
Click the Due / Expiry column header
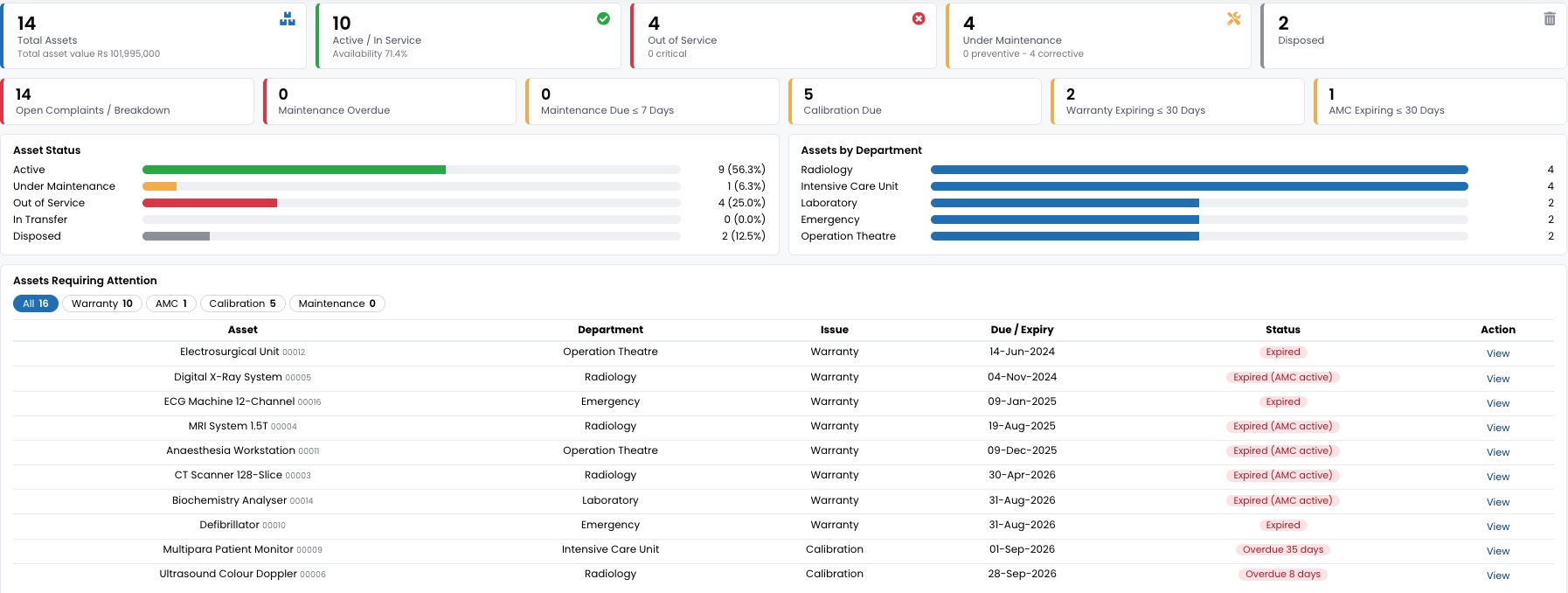[1022, 330]
